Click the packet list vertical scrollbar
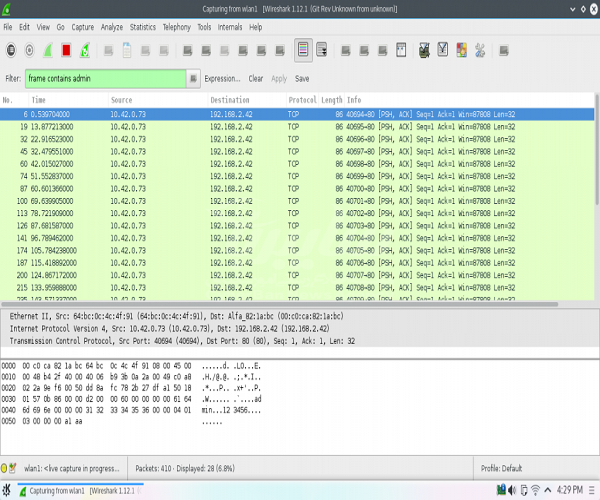 [x=597, y=149]
